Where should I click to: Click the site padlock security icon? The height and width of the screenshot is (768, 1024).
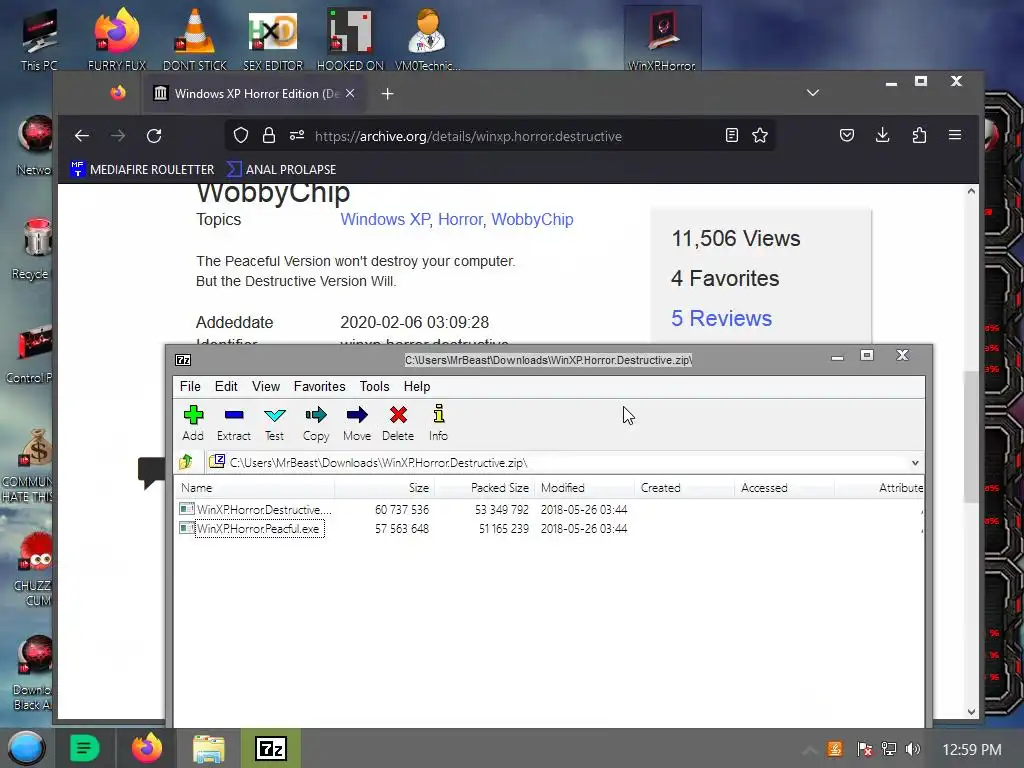(x=268, y=135)
